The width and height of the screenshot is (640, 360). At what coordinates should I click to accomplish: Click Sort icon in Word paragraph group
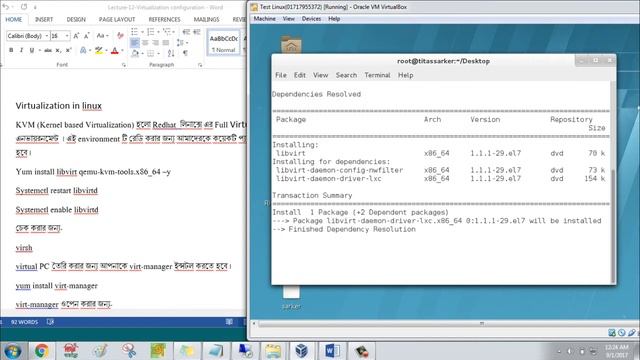171,53
